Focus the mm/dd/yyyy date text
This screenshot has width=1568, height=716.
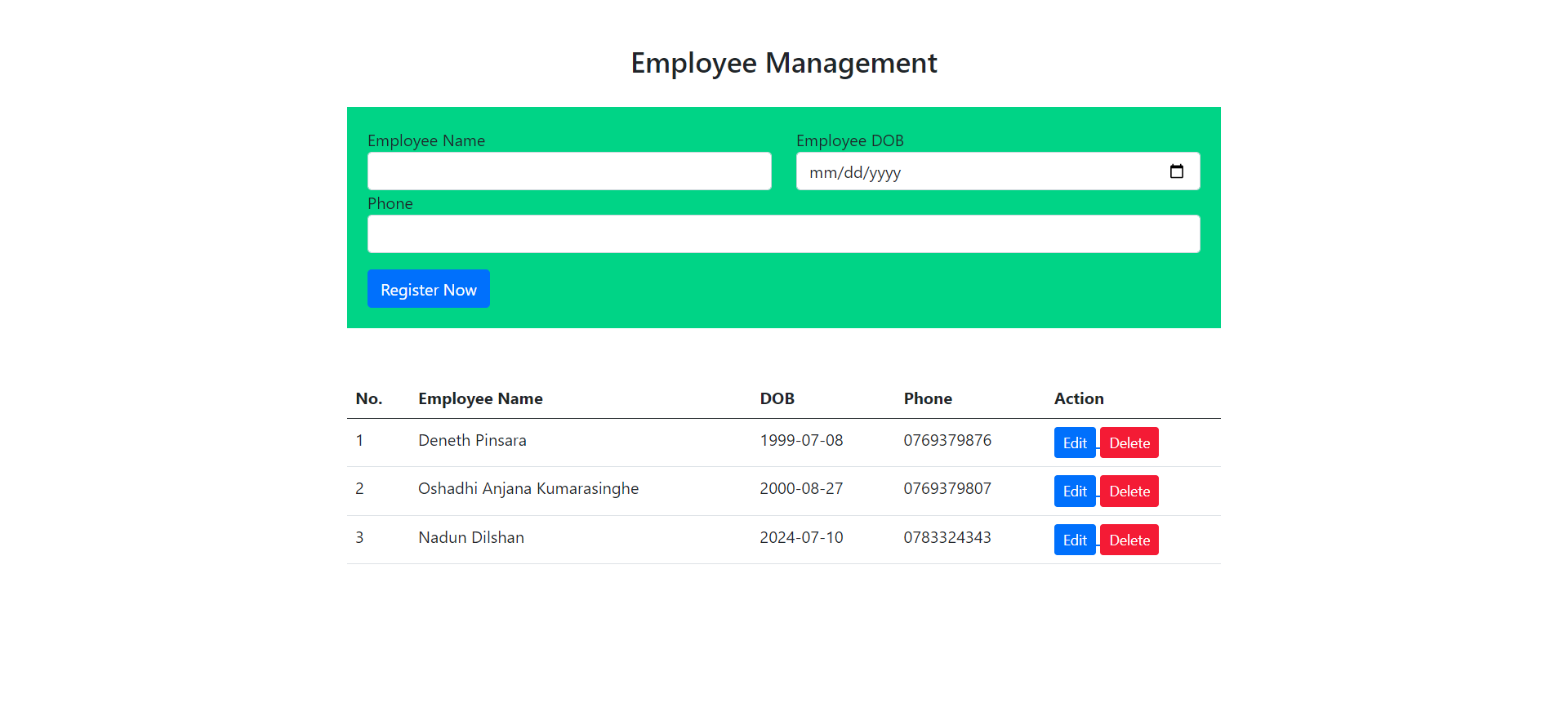[x=855, y=172]
